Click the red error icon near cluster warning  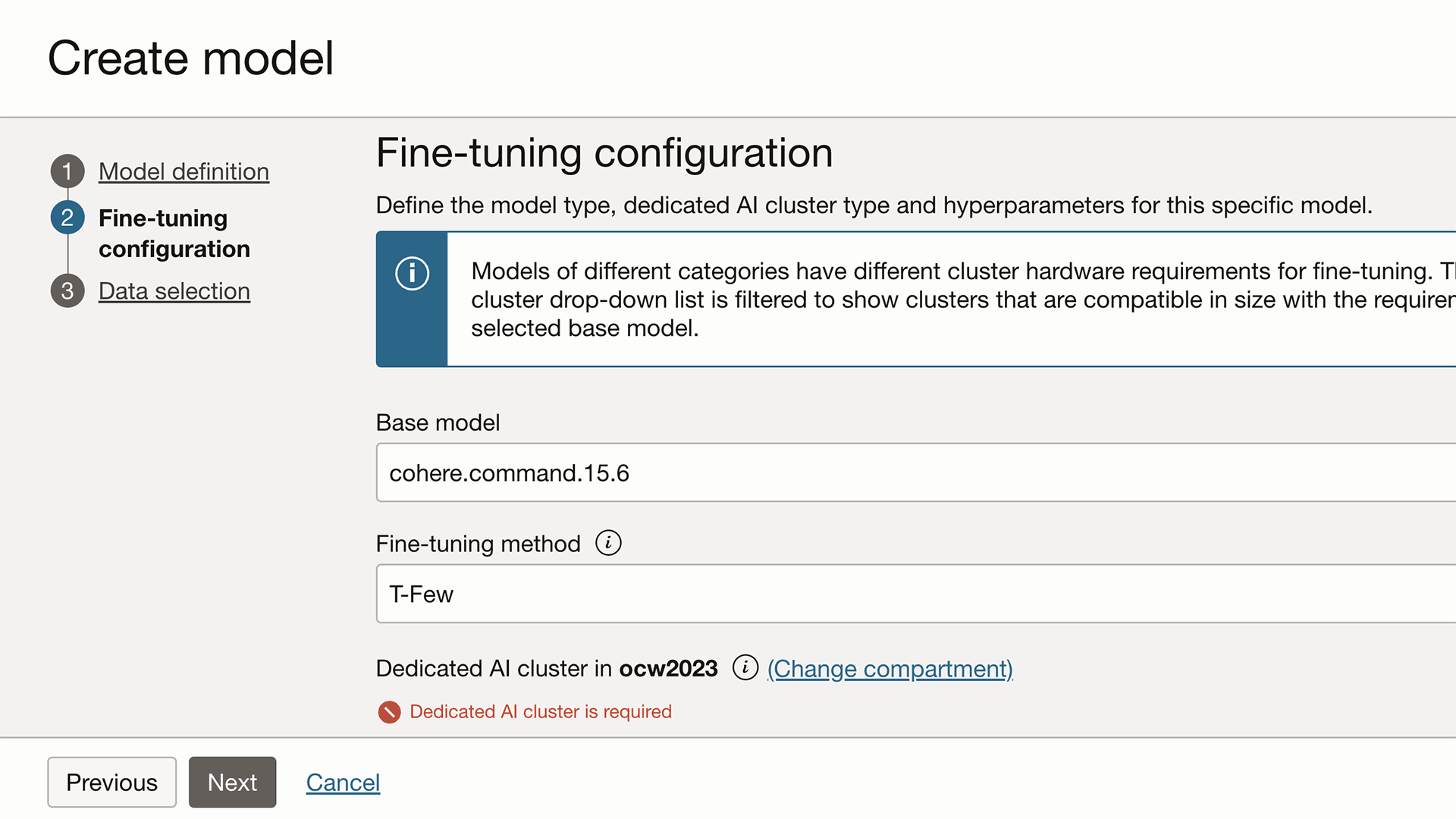389,712
